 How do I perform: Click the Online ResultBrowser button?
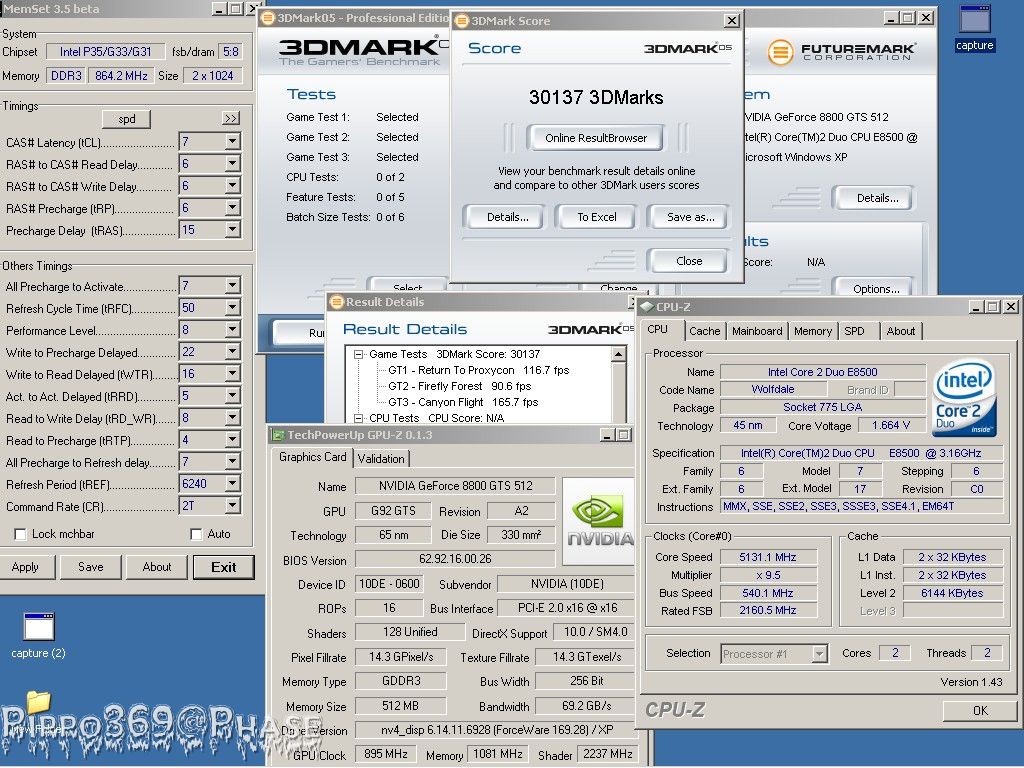click(x=596, y=138)
